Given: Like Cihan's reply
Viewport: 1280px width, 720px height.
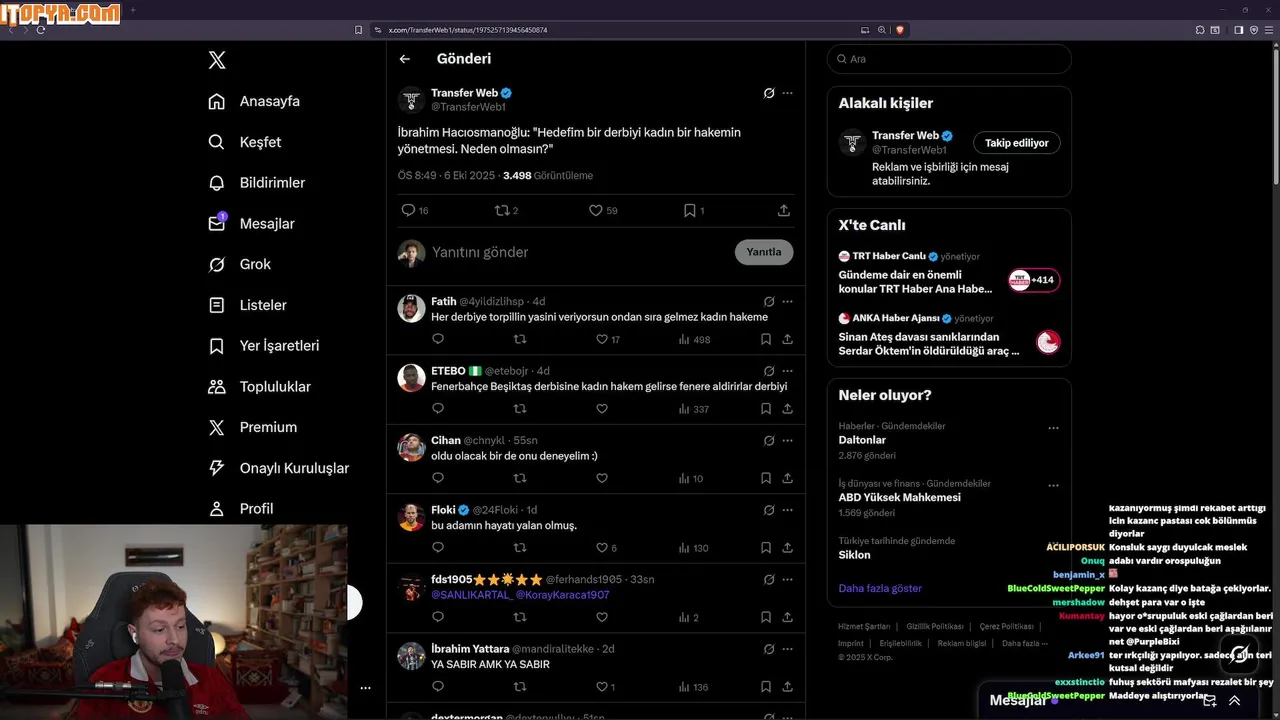Looking at the screenshot, I should click(602, 478).
